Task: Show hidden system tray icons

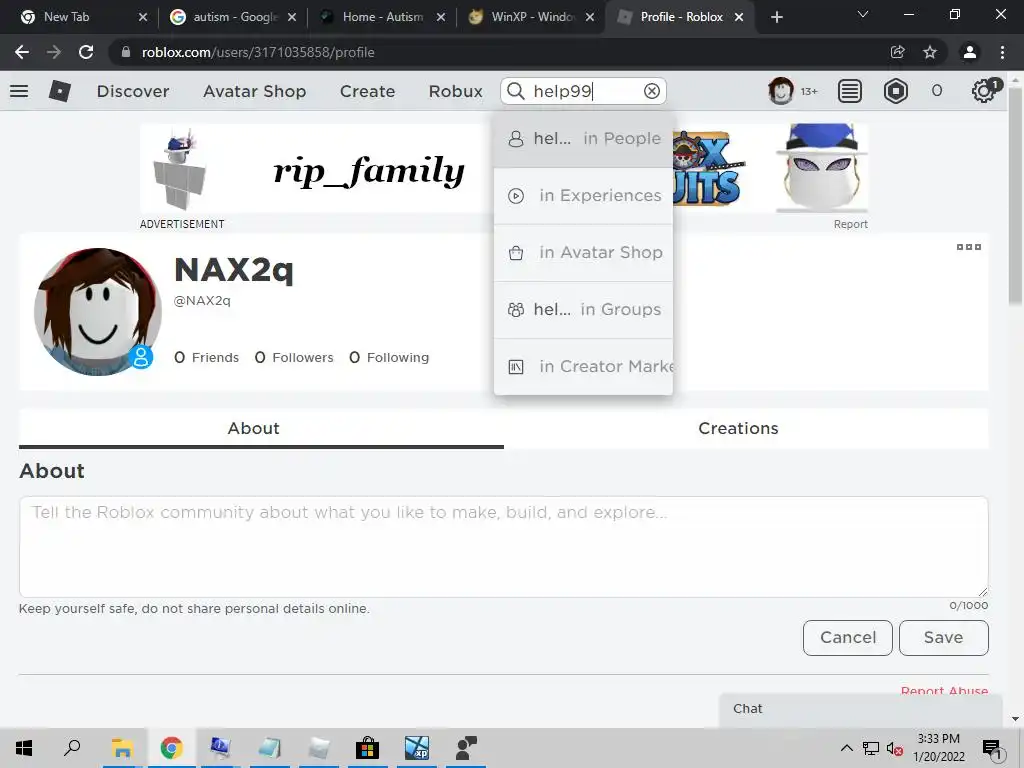Action: pos(846,748)
